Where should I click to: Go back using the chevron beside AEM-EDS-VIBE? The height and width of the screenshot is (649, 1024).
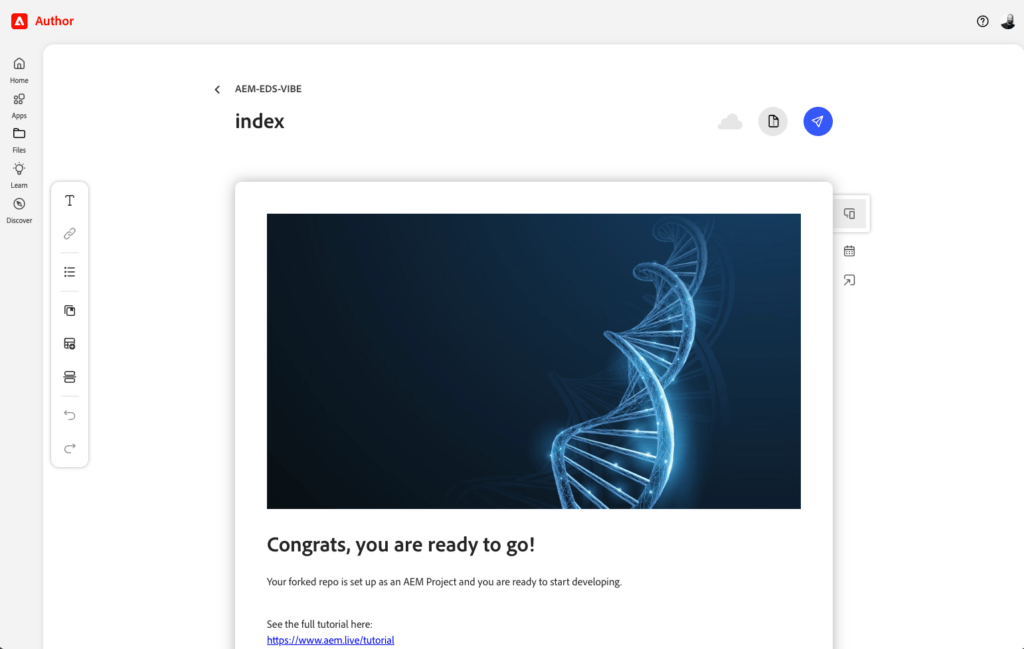(x=217, y=89)
